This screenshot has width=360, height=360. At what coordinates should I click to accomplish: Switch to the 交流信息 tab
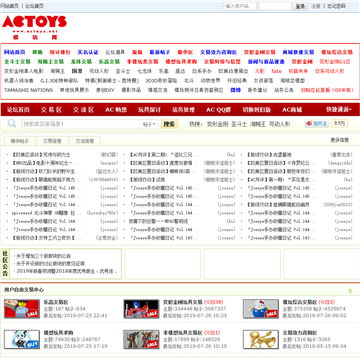click(x=85, y=141)
